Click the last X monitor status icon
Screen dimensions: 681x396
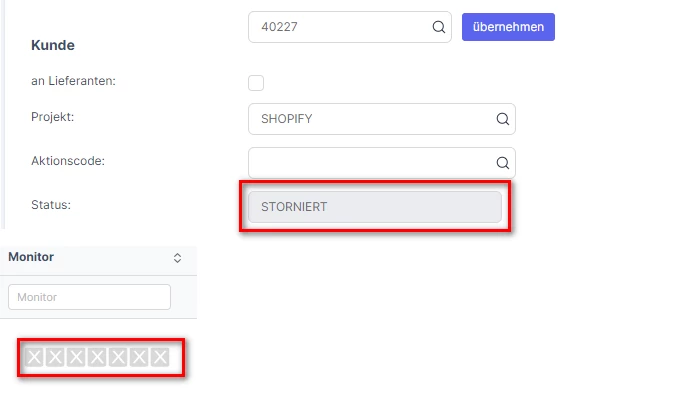pyautogui.click(x=160, y=357)
